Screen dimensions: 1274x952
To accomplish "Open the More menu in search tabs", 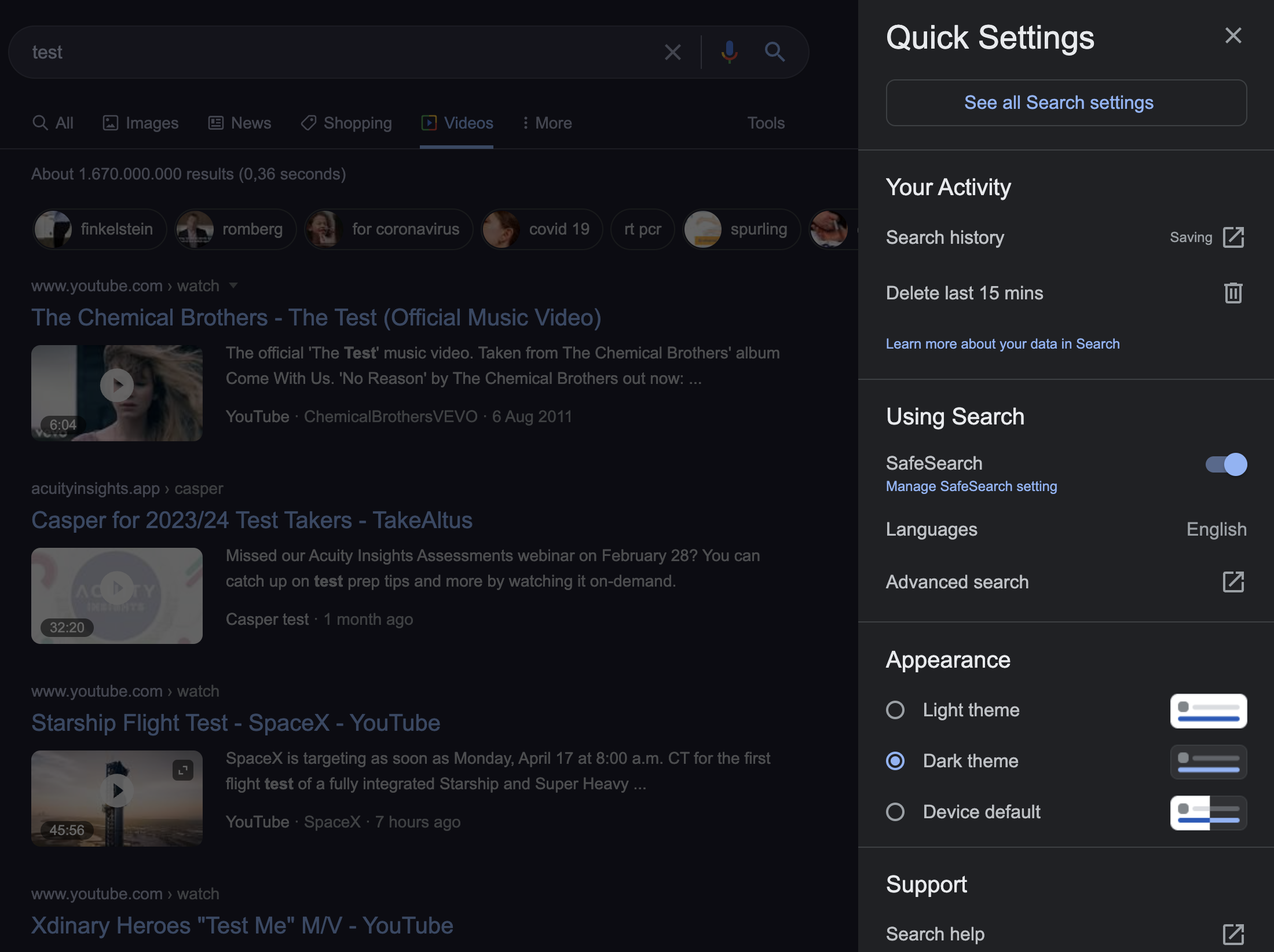I will point(547,123).
